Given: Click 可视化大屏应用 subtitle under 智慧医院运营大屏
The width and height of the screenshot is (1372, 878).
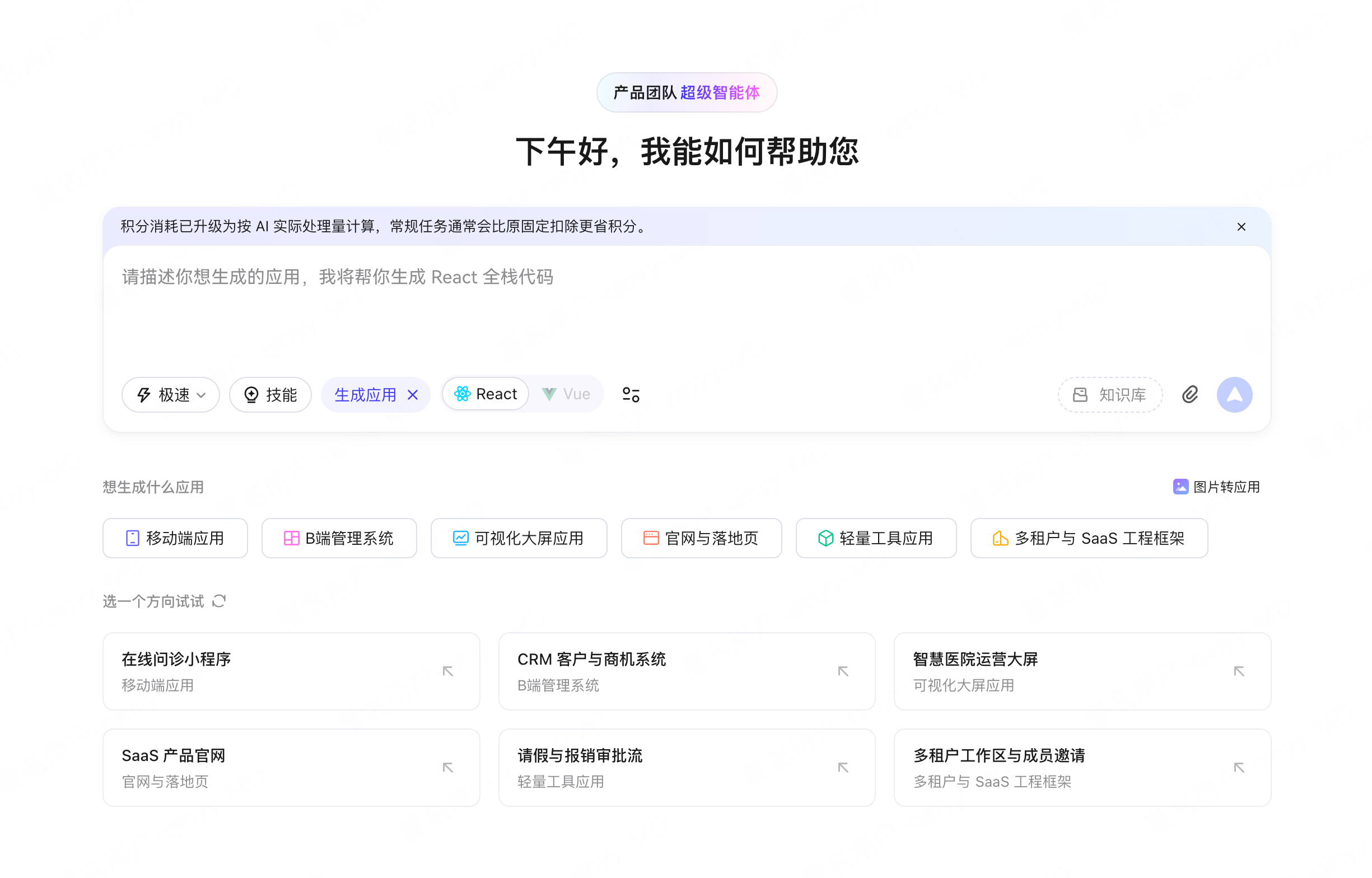Looking at the screenshot, I should (x=963, y=685).
